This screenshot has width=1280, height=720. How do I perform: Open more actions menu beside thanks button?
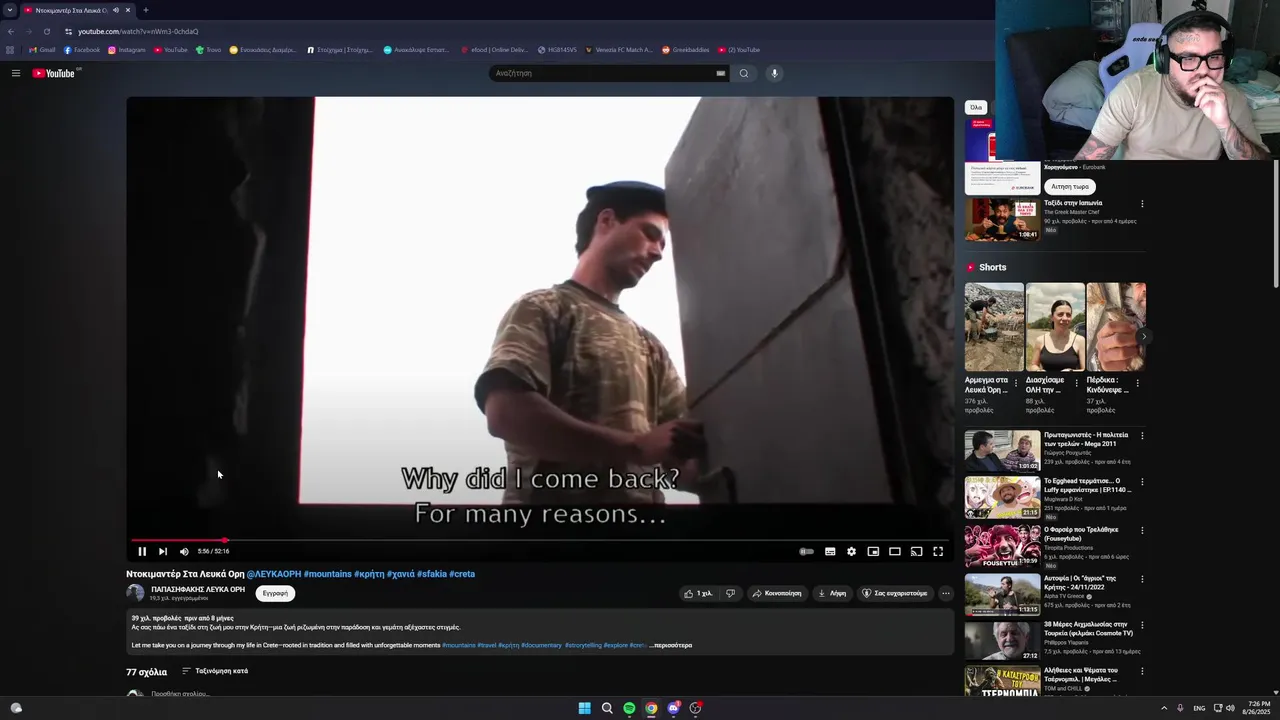[945, 593]
